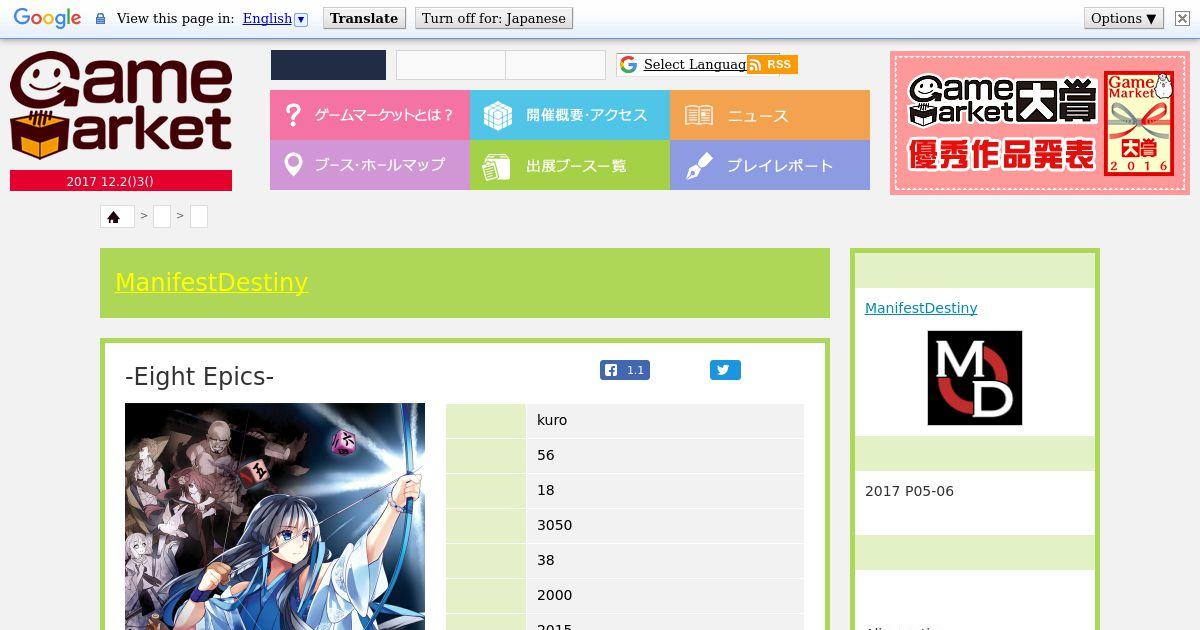Click the Translate button
This screenshot has width=1200, height=630.
coord(364,18)
